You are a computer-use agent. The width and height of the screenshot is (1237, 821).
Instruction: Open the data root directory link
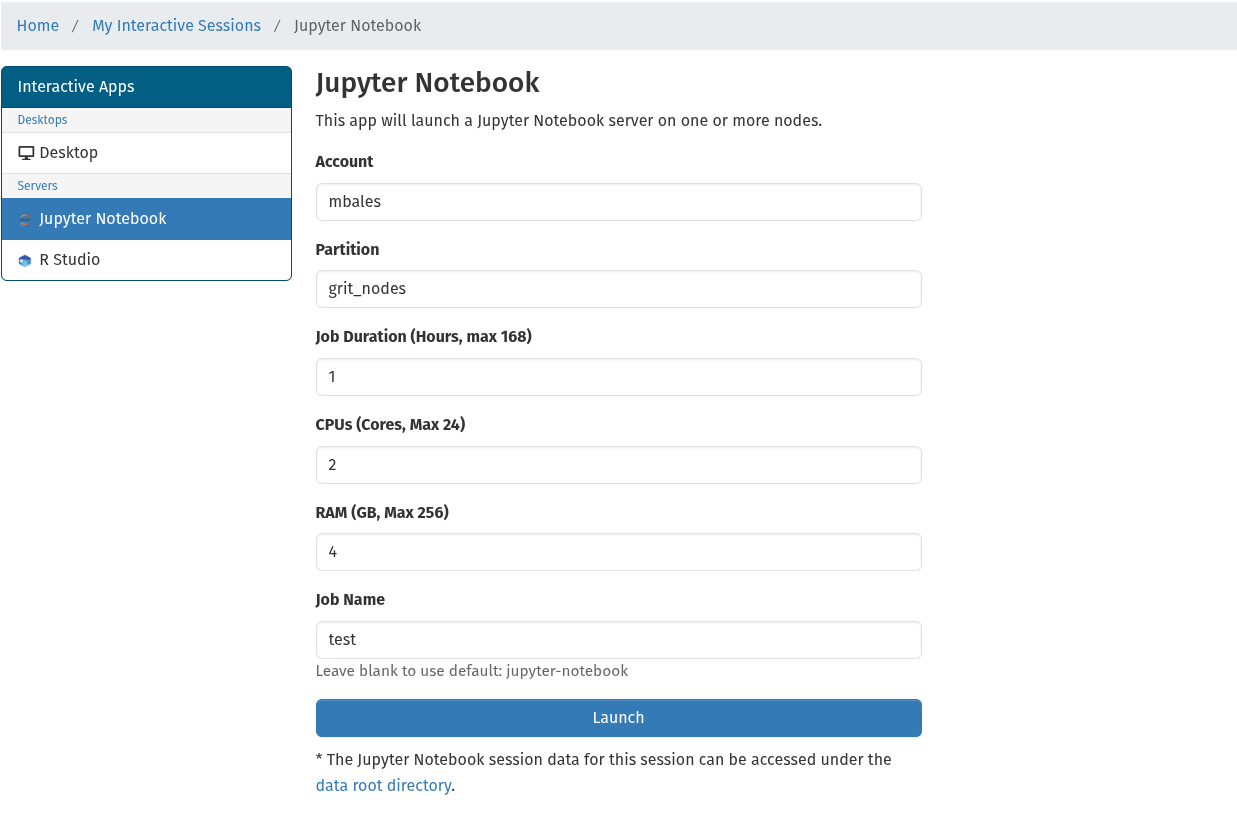tap(383, 786)
